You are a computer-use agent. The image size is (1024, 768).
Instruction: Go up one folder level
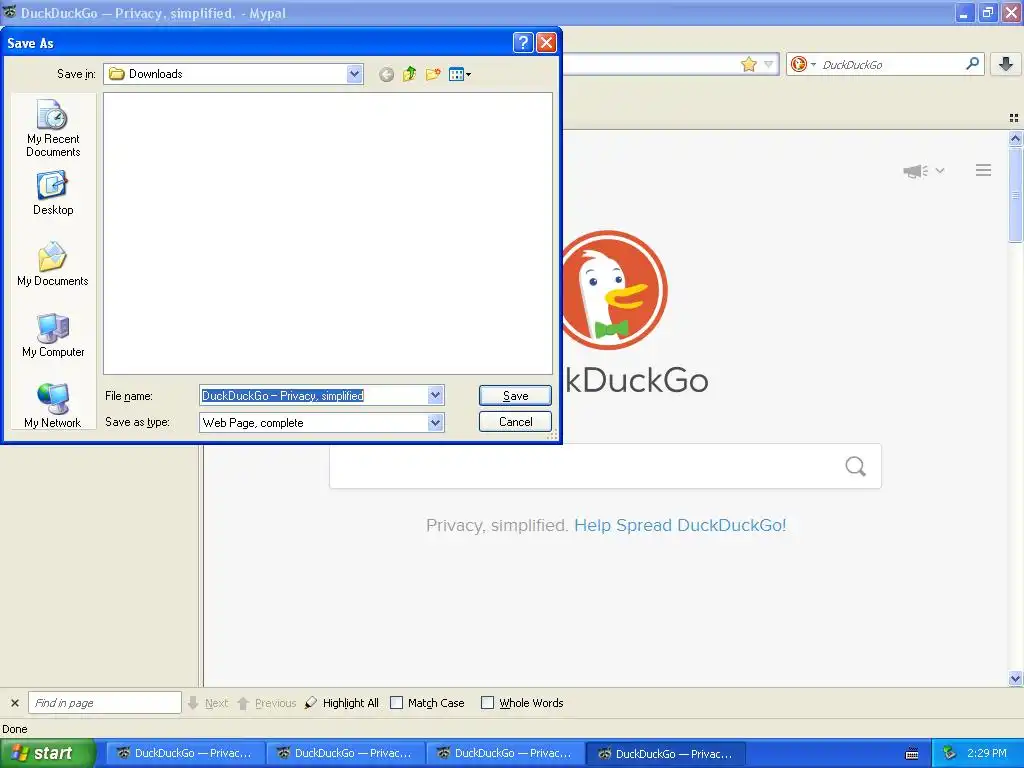click(409, 74)
